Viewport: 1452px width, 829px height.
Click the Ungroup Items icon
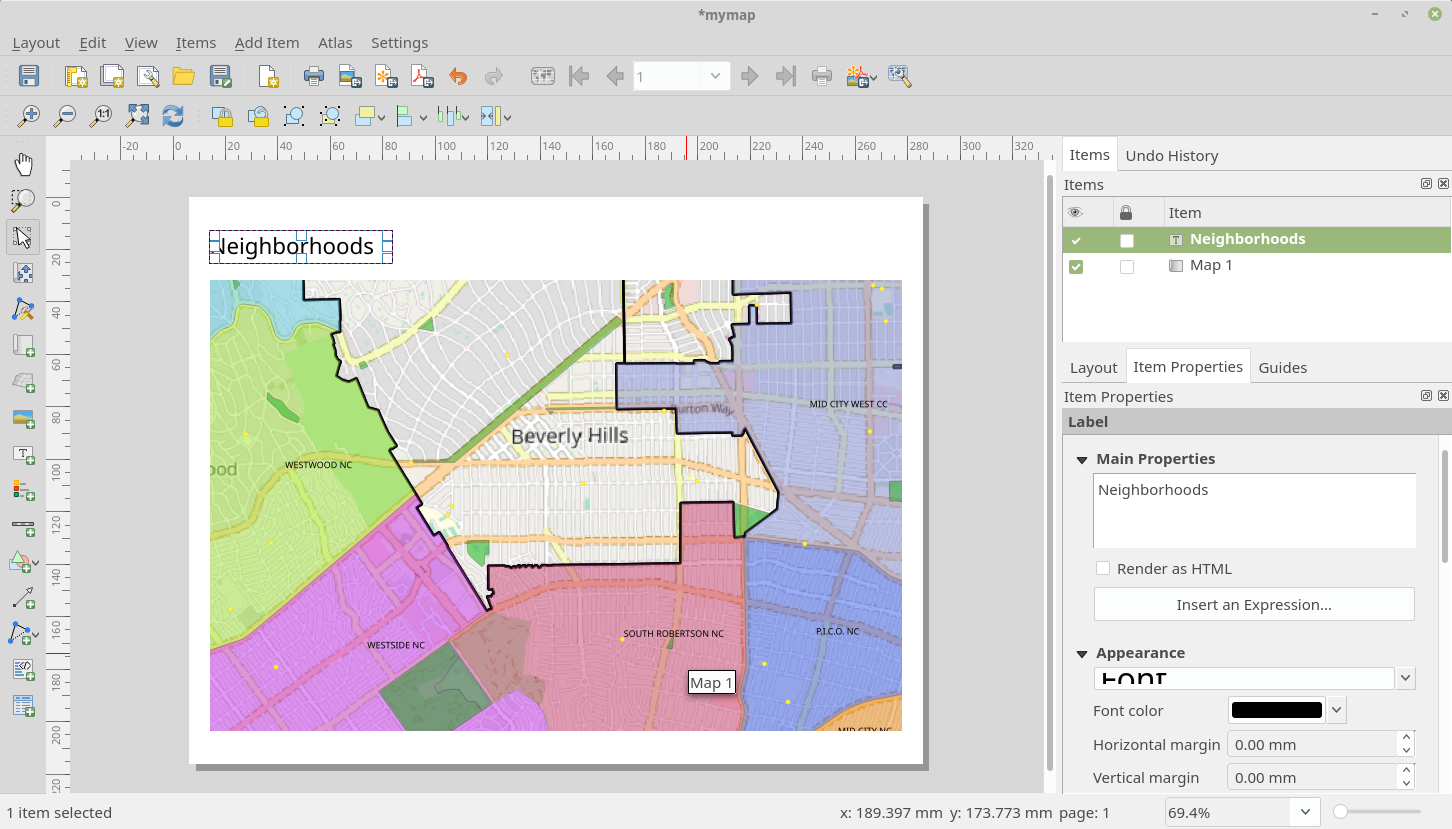click(x=330, y=117)
